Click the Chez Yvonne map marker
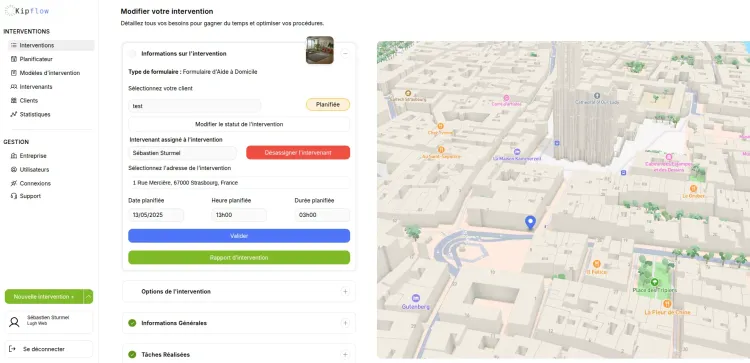Screen dimensions: 750x363 (x=441, y=126)
